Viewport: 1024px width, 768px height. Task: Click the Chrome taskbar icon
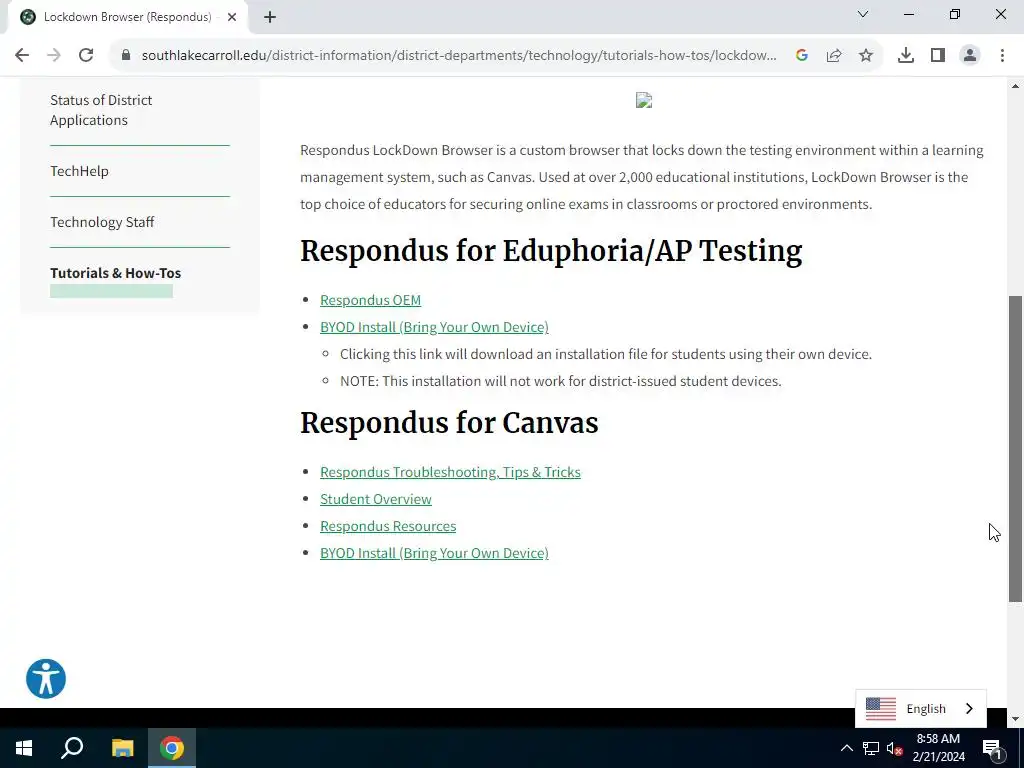point(172,748)
